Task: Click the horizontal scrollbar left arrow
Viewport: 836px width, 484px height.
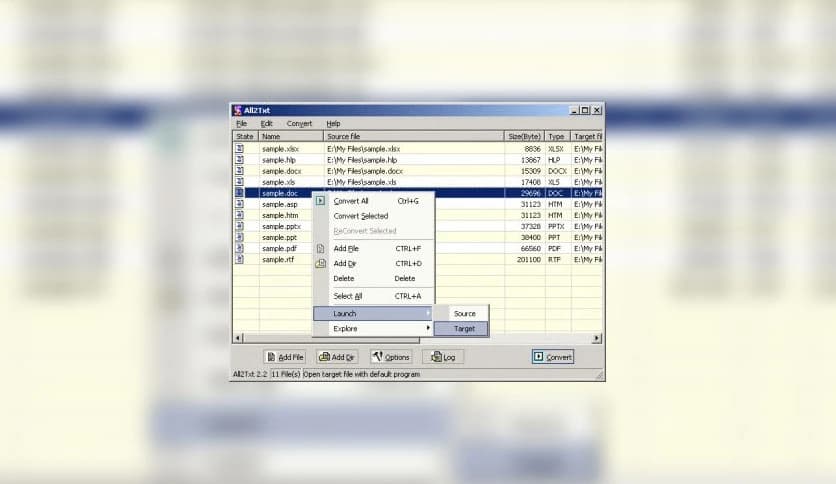Action: click(238, 338)
